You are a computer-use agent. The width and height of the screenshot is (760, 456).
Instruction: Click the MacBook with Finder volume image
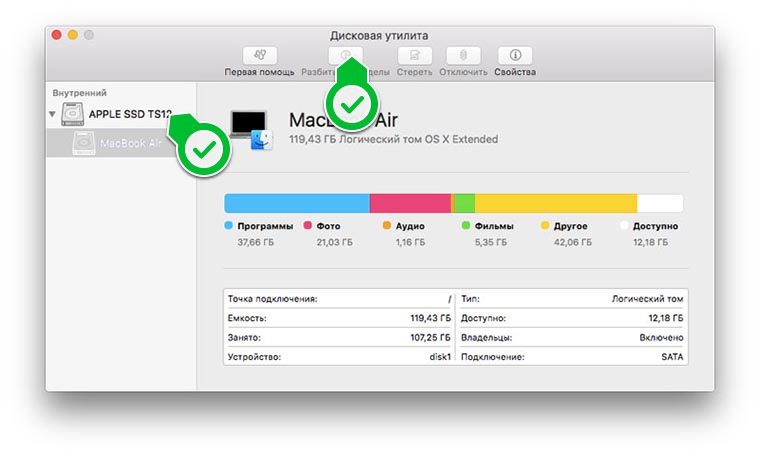pyautogui.click(x=252, y=130)
